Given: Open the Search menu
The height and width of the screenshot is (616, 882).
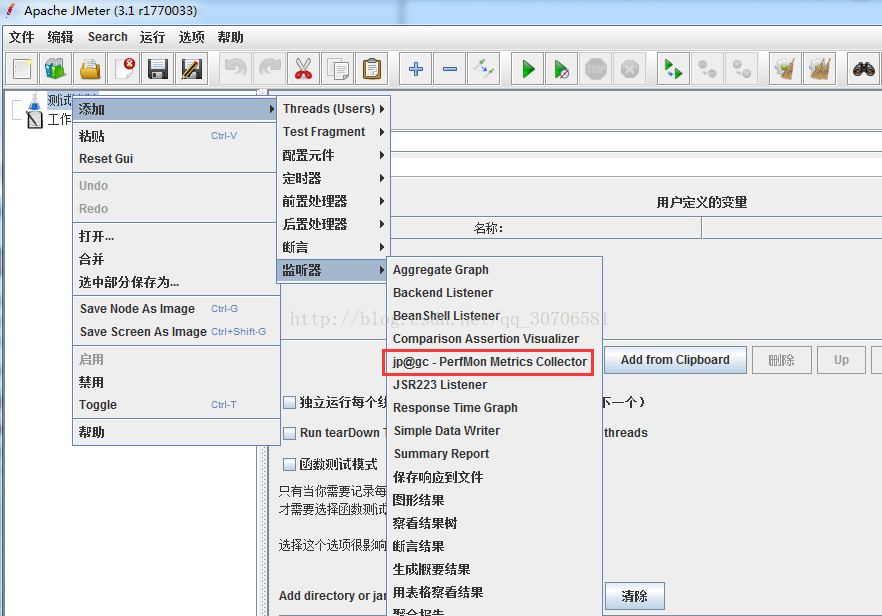Looking at the screenshot, I should coord(107,37).
